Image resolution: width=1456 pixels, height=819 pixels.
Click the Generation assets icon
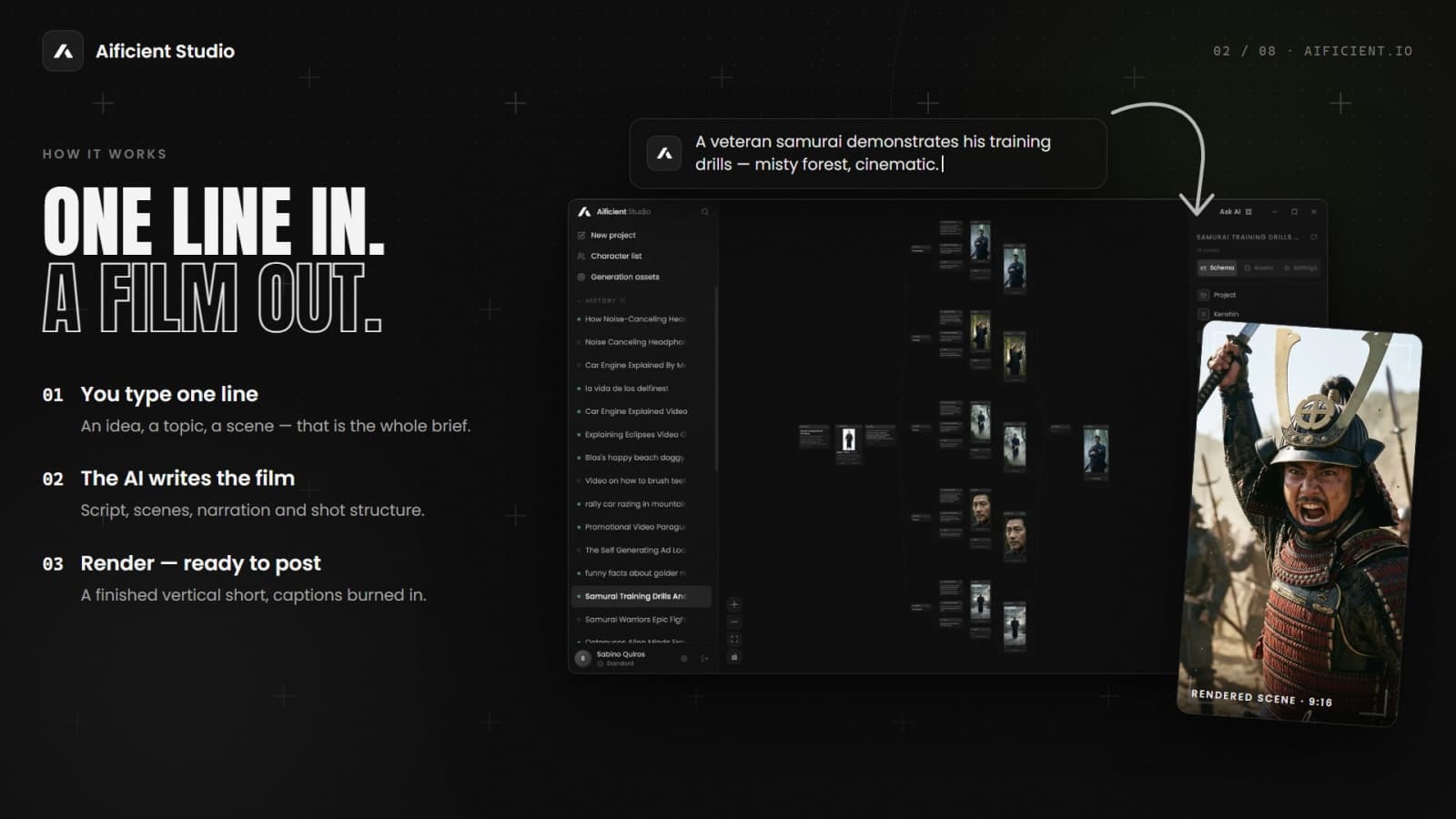point(581,277)
